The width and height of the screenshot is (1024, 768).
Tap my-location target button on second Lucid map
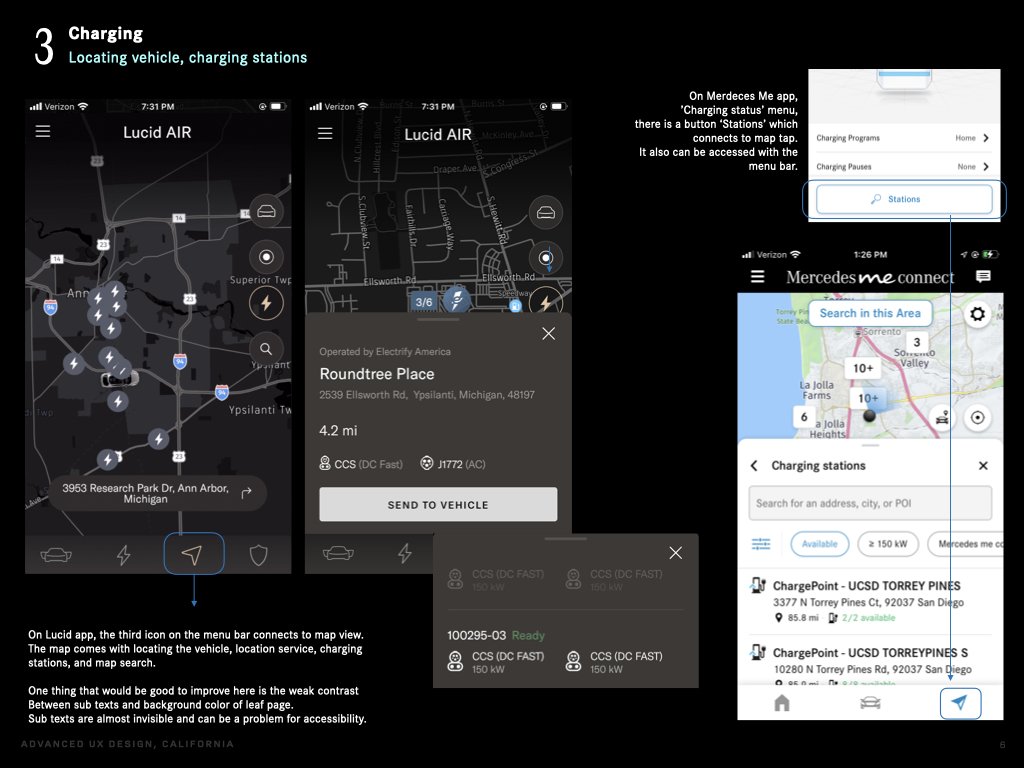click(x=546, y=258)
